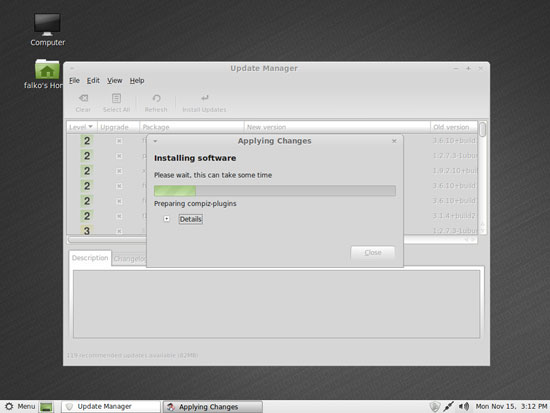Viewport: 550px width, 413px height.
Task: Click the Description text area
Action: point(276,304)
